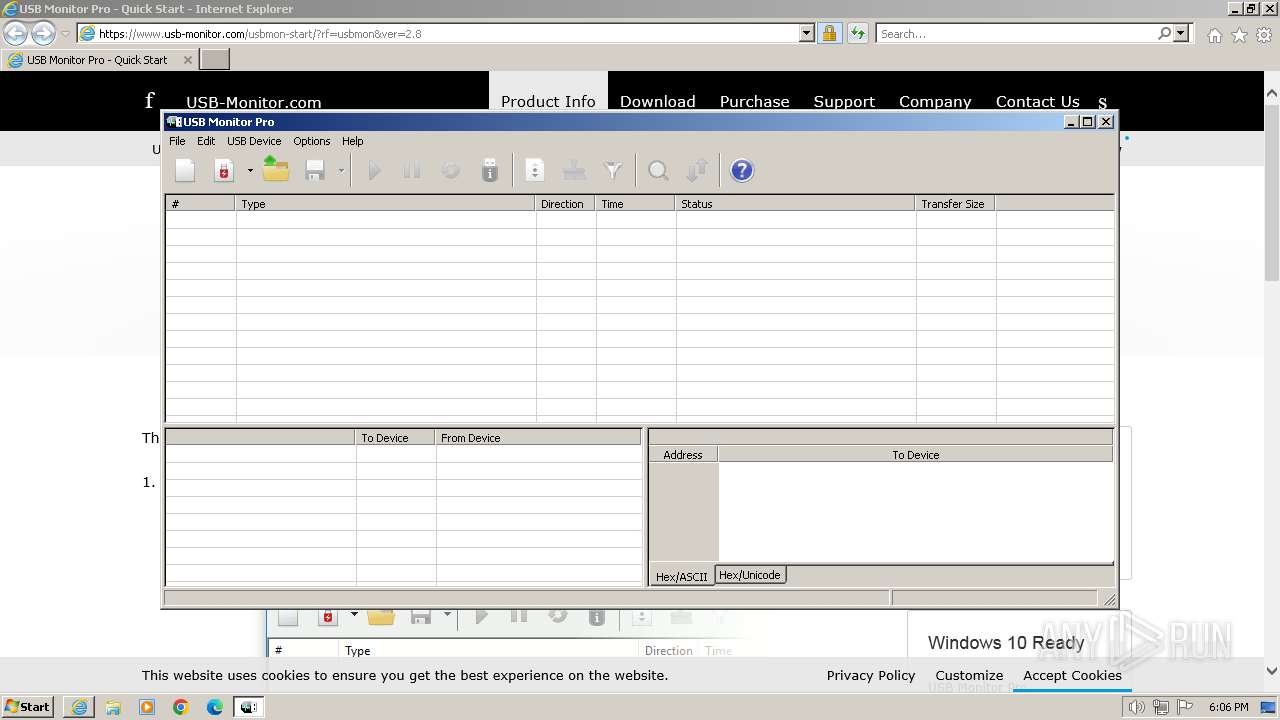Click the Type column header
The image size is (1280, 720).
[x=386, y=203]
